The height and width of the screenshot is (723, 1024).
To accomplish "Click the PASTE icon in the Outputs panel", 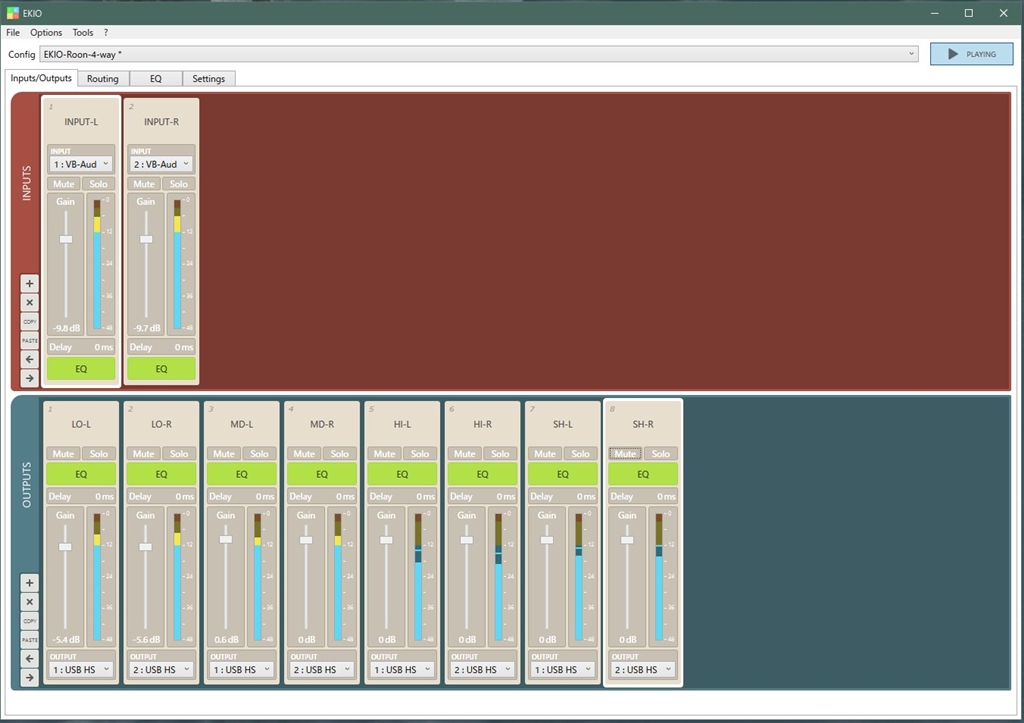I will (x=29, y=640).
